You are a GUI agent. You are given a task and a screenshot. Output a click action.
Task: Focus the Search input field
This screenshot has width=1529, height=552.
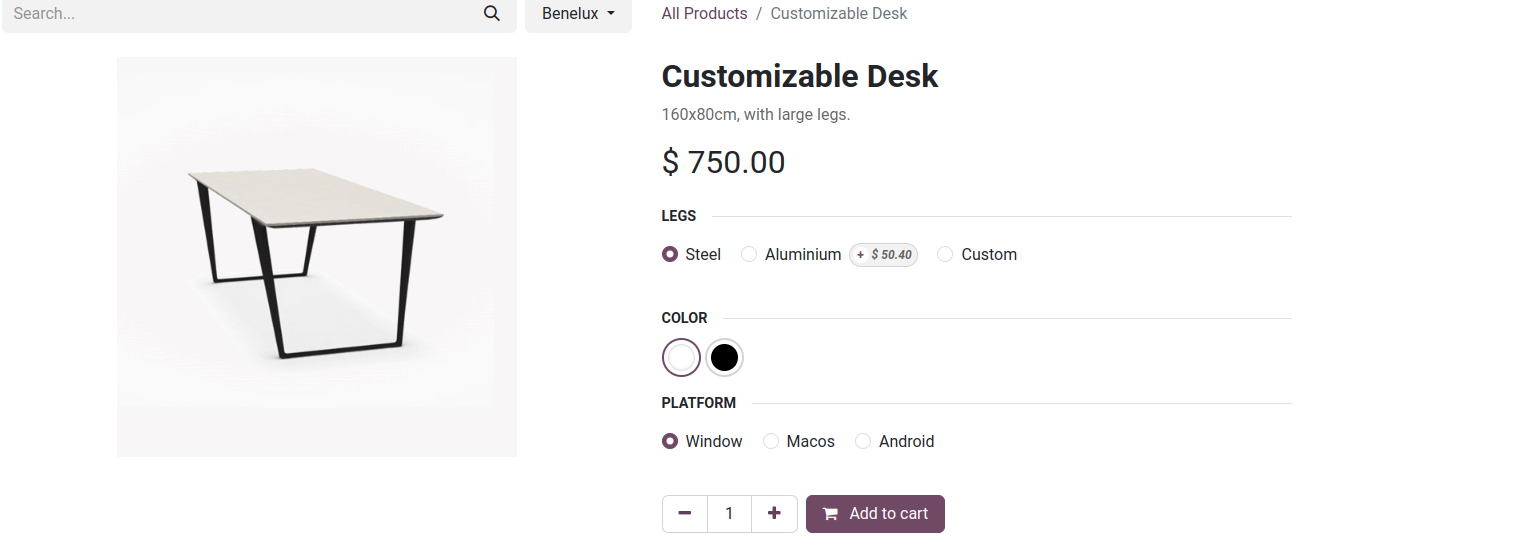tap(240, 14)
